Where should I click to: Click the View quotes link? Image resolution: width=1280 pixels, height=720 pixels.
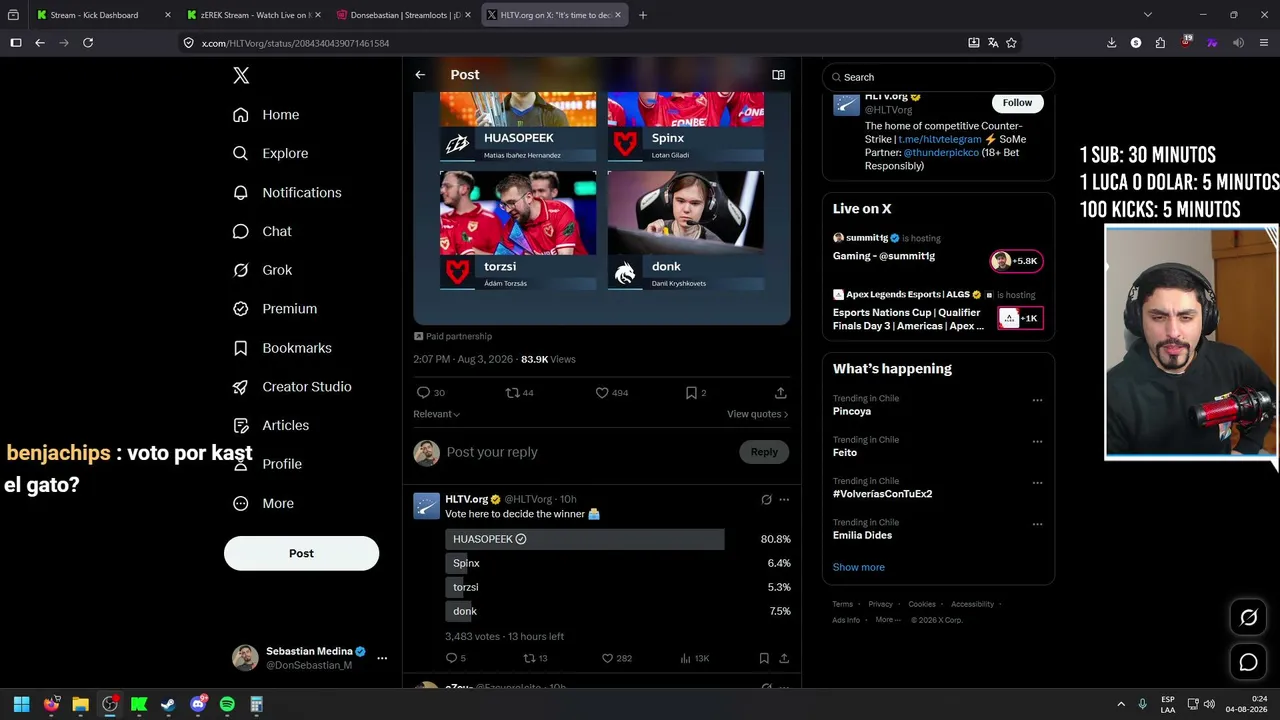click(757, 414)
